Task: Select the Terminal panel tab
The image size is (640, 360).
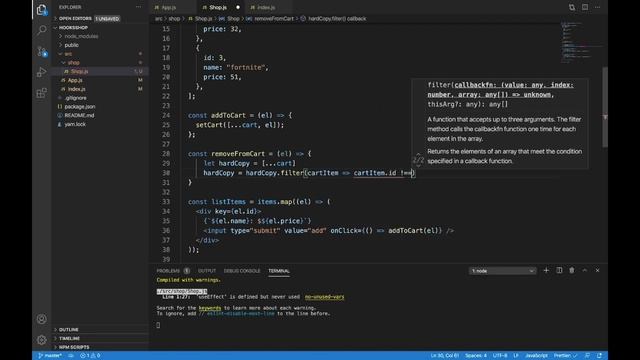Action: tap(279, 271)
